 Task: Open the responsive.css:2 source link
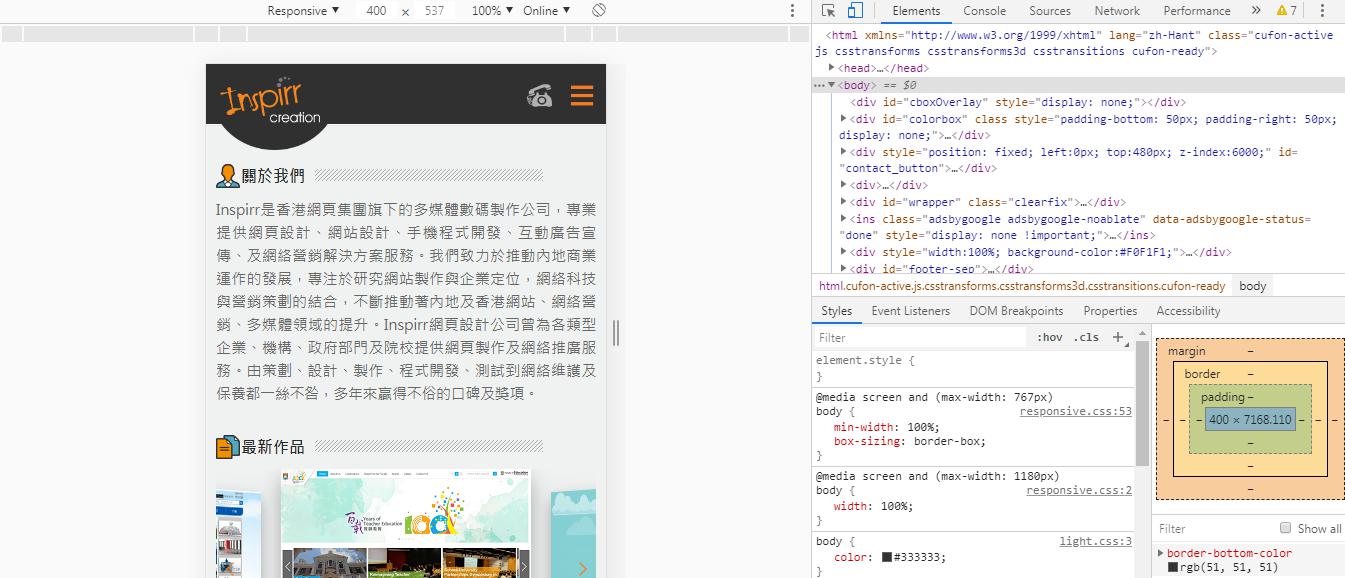pos(1079,491)
